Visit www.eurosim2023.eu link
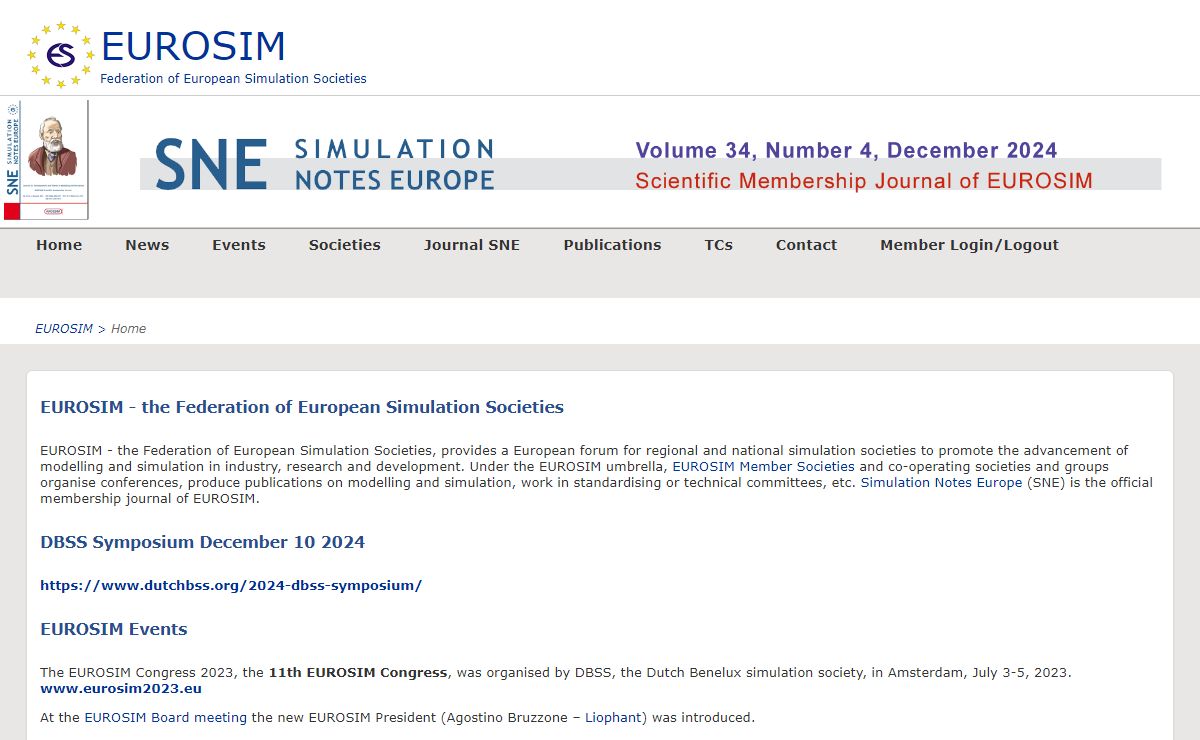 coord(121,688)
